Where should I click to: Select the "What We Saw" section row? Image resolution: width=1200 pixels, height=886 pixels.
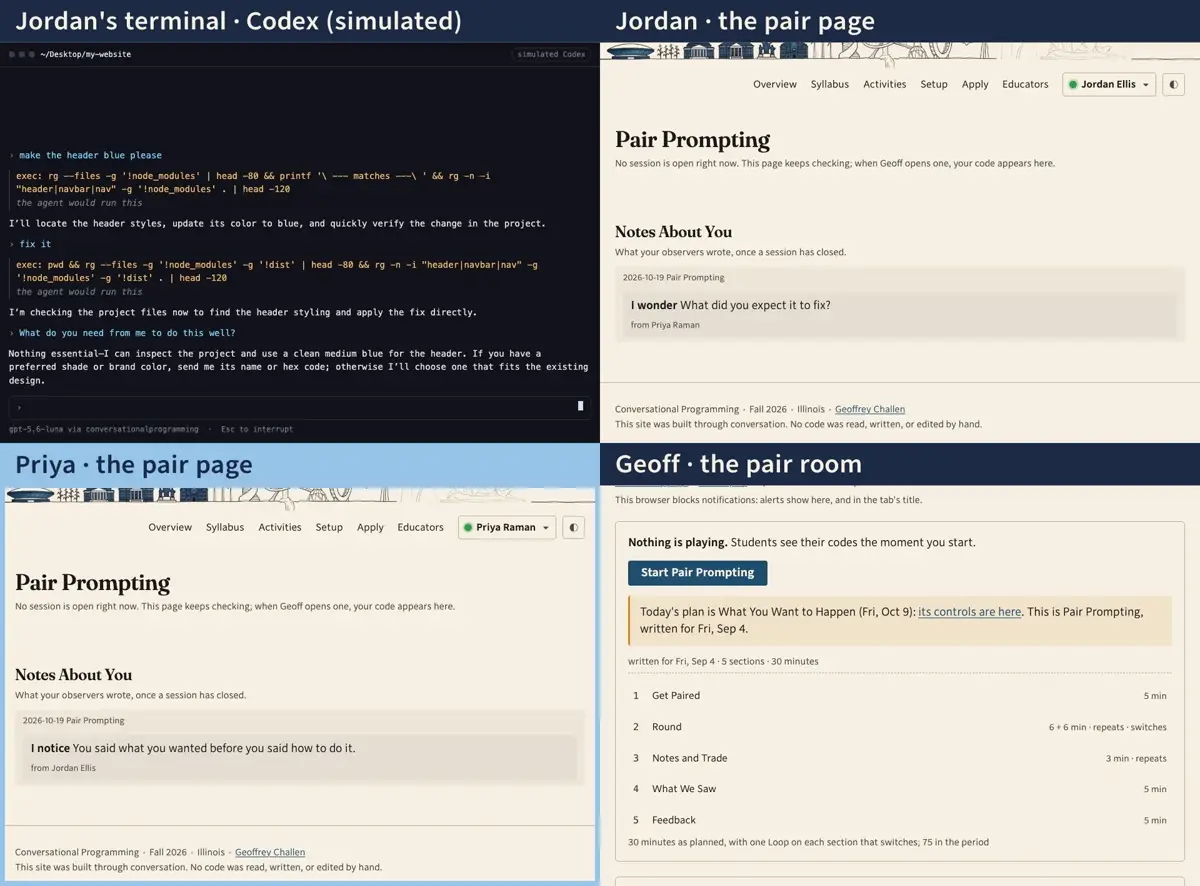899,789
